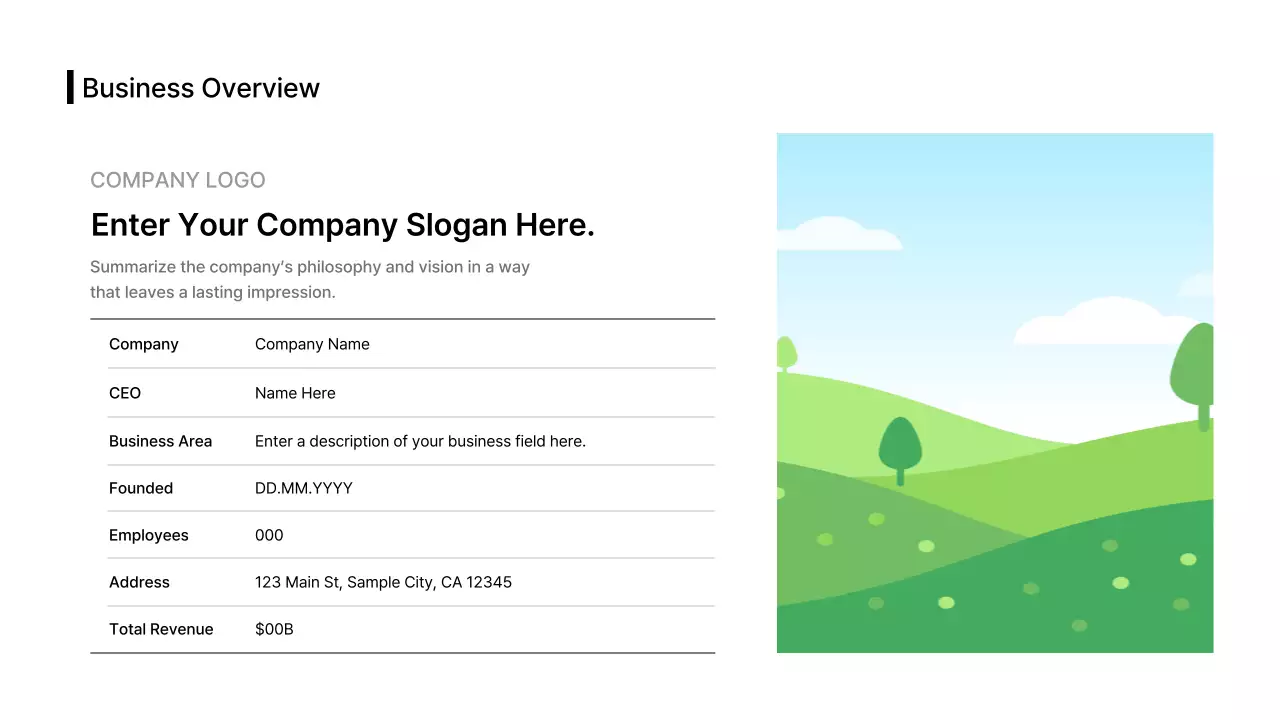
Task: Click the Business Overview slide title
Action: coord(200,88)
